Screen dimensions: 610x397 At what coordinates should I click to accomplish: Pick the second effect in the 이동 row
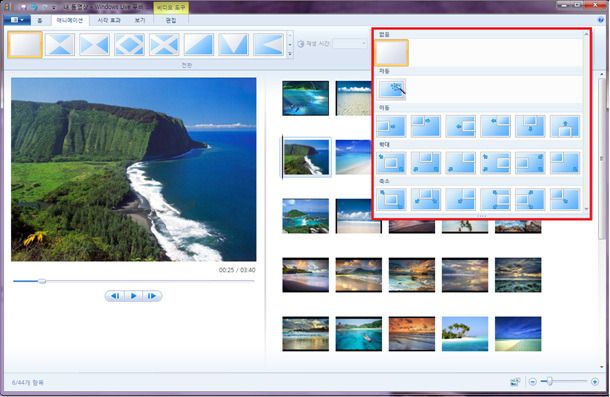[x=426, y=126]
